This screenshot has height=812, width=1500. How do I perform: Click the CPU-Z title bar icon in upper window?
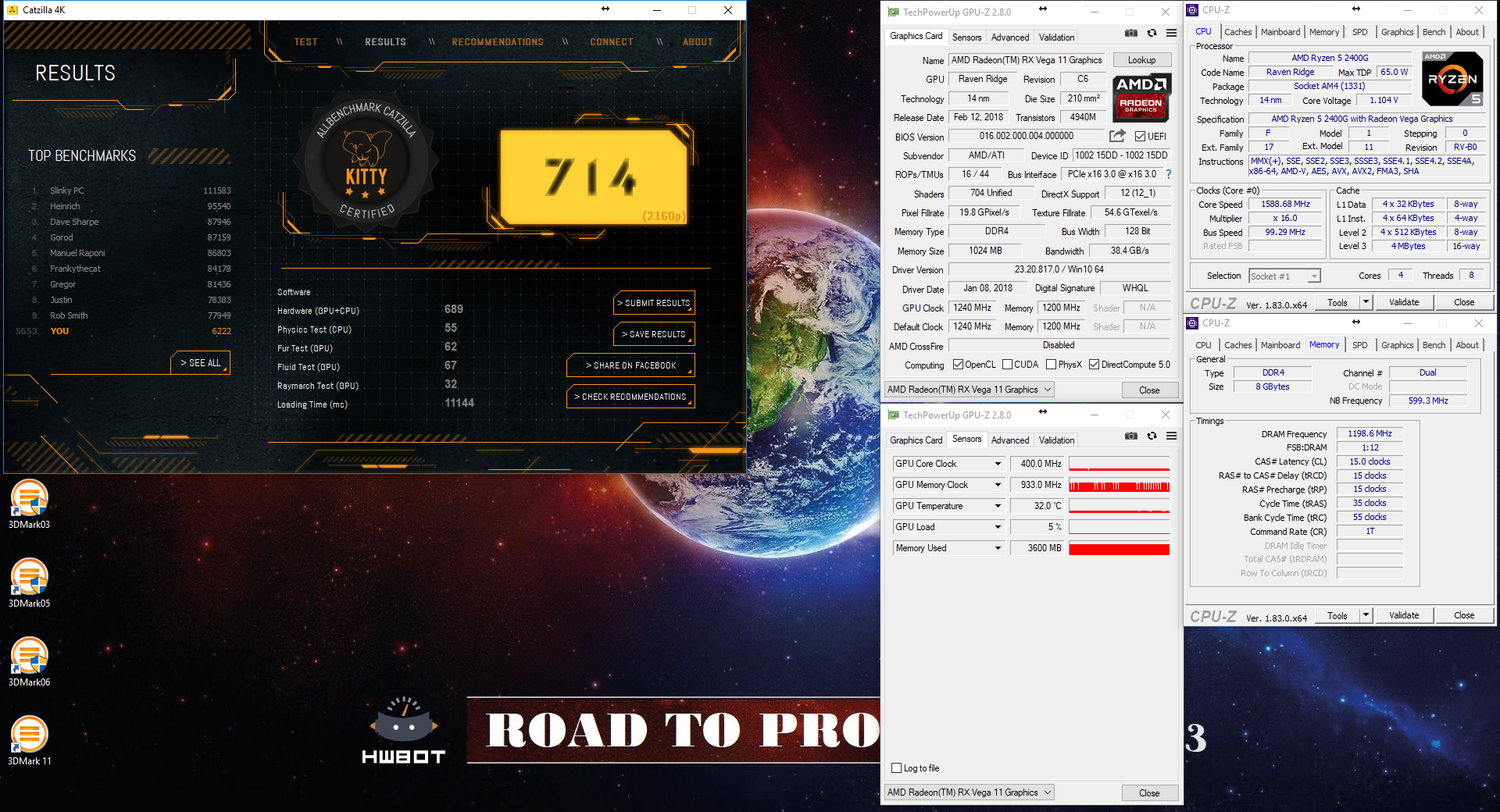pos(1192,10)
